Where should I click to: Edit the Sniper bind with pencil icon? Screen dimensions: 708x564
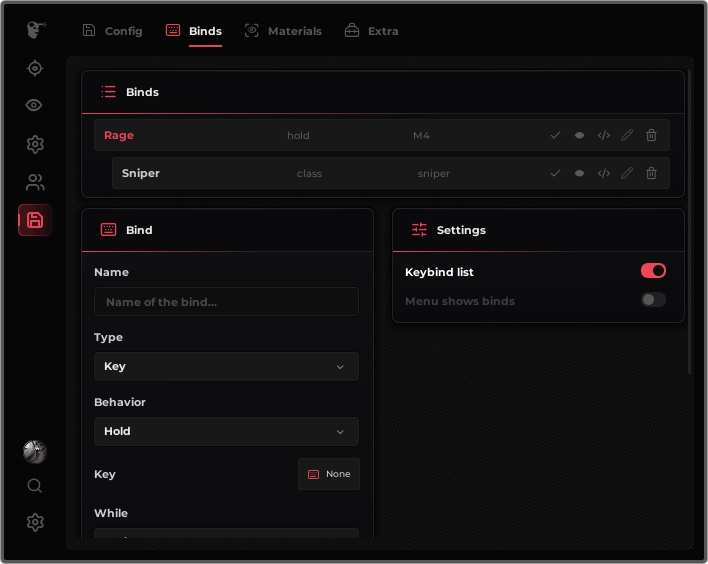627,173
